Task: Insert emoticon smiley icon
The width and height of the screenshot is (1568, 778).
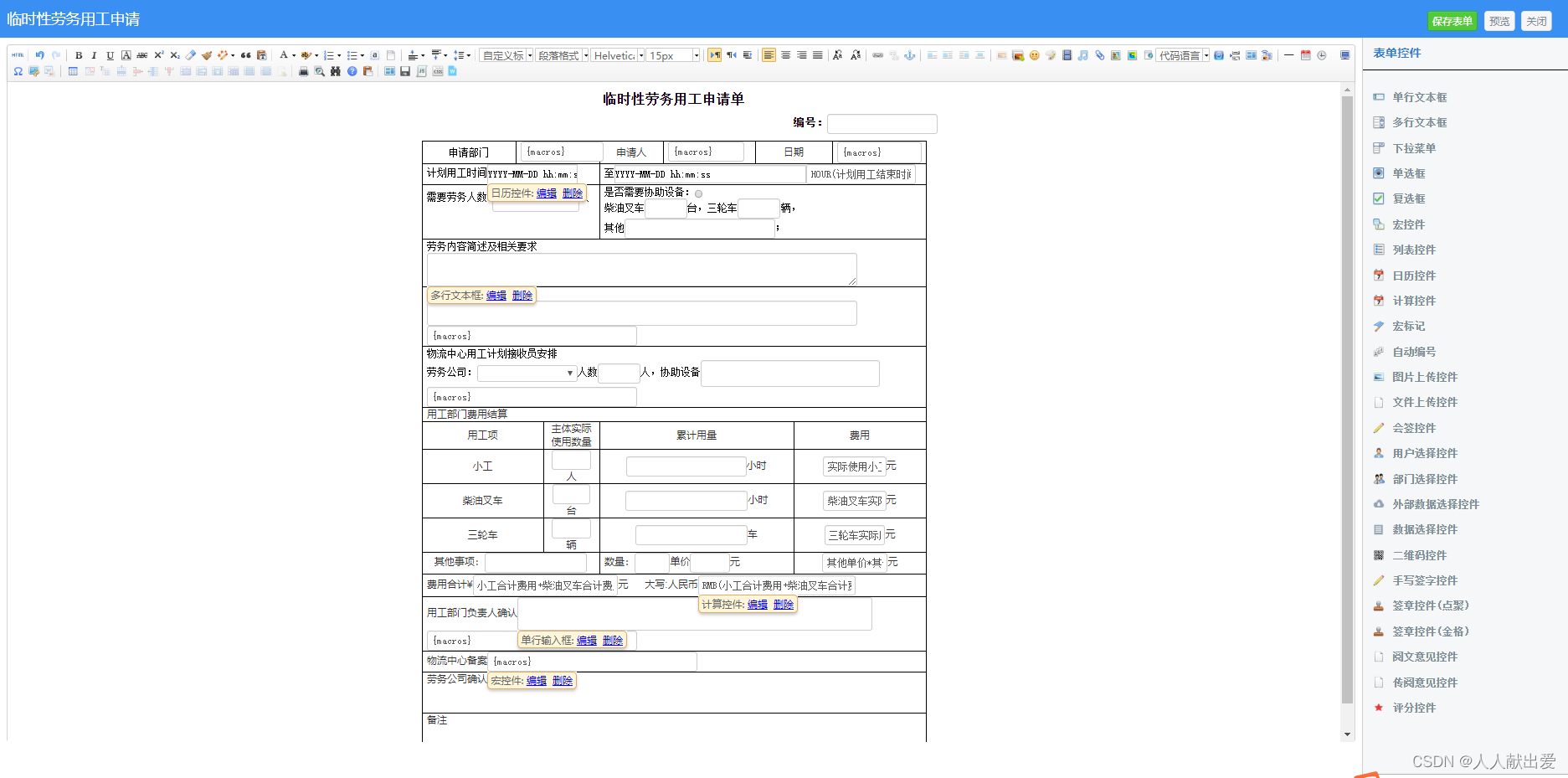Action: click(1035, 55)
